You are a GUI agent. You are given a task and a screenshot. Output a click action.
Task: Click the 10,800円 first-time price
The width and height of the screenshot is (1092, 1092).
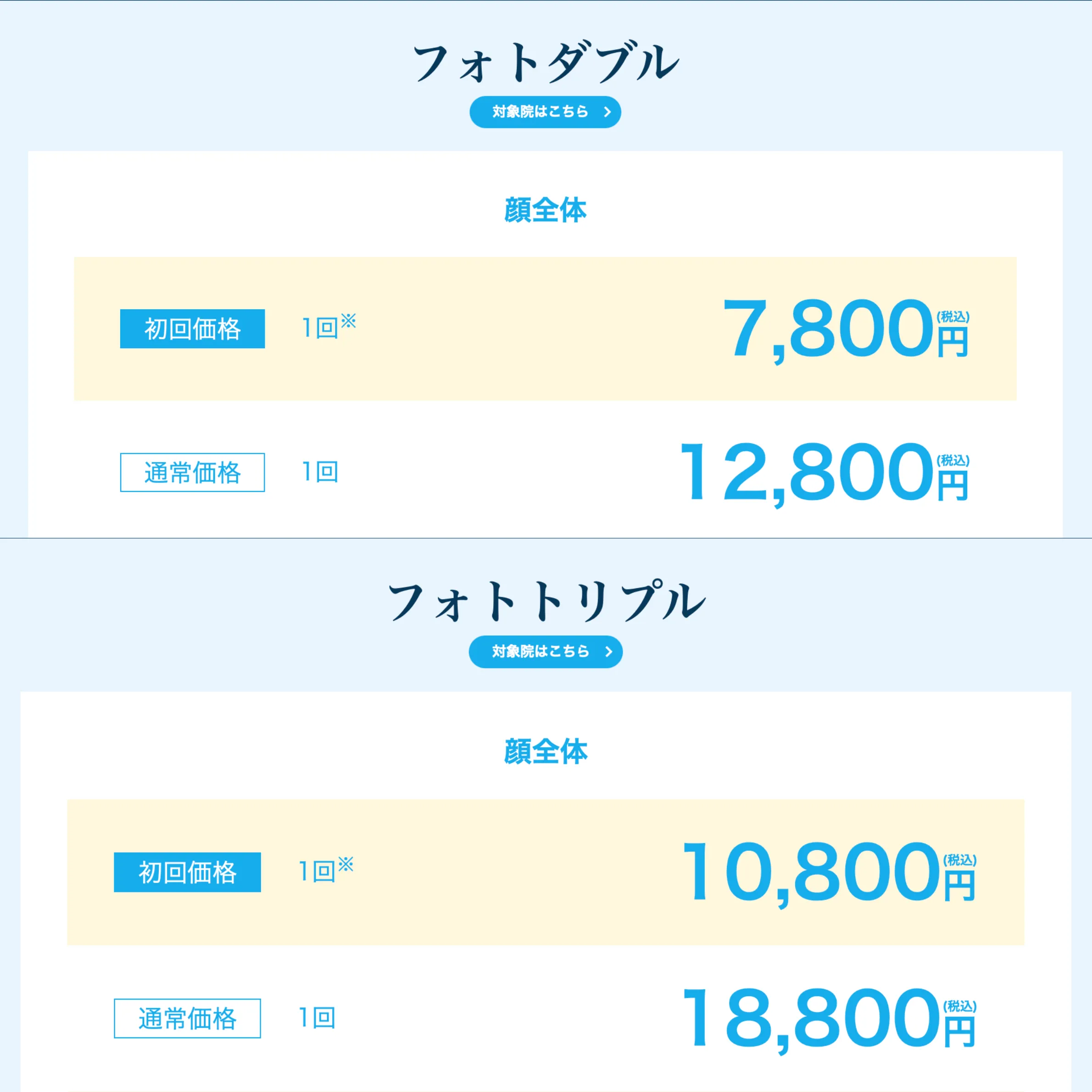(828, 873)
